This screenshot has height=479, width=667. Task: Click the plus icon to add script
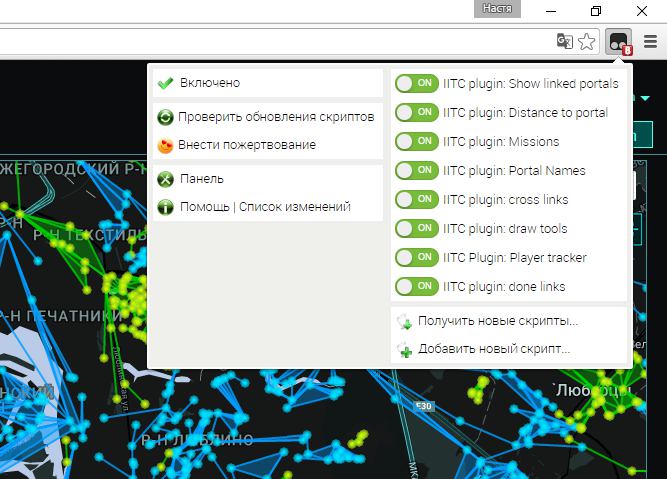[405, 350]
